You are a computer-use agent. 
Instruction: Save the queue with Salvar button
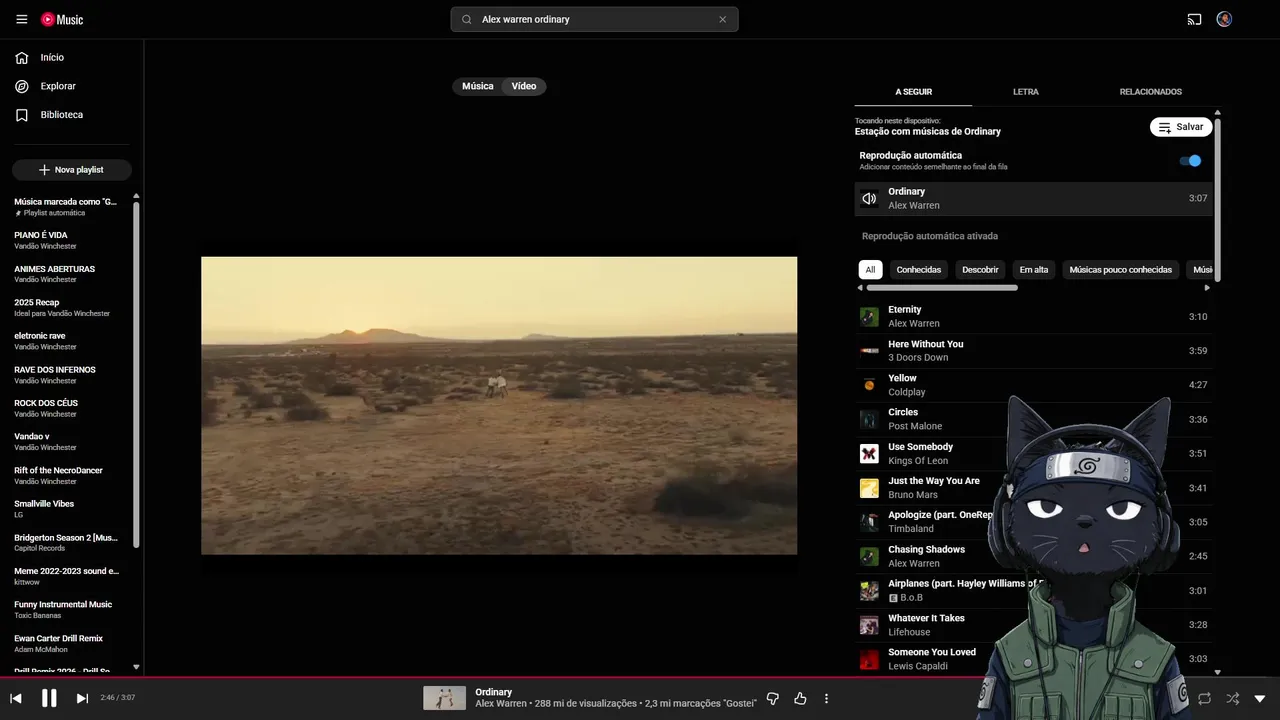coord(1181,127)
